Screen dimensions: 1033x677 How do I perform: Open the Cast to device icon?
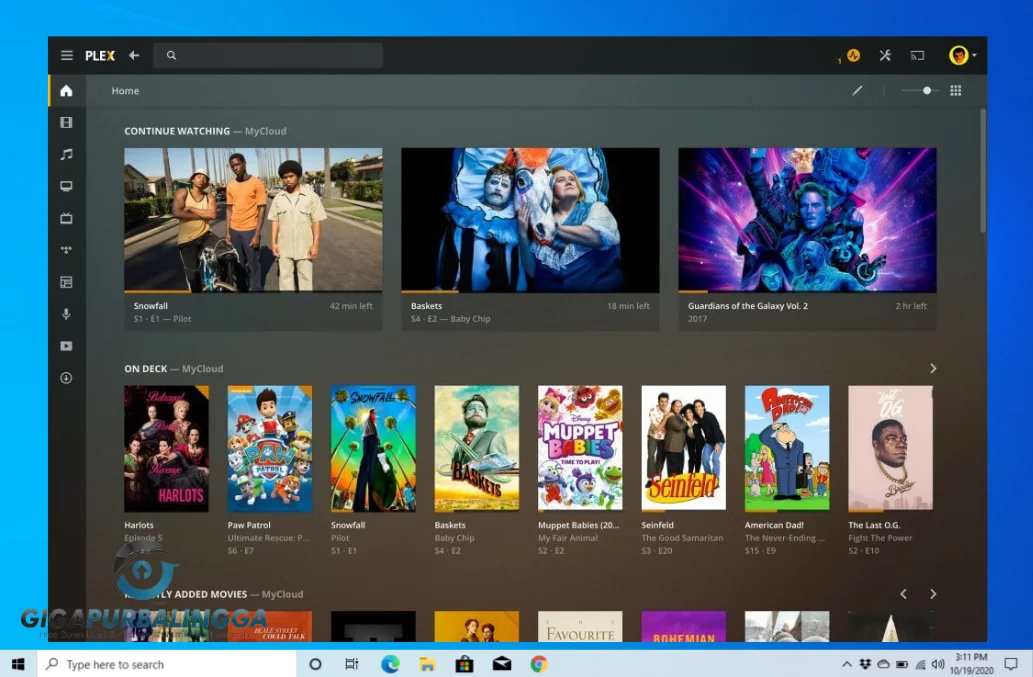click(x=917, y=55)
